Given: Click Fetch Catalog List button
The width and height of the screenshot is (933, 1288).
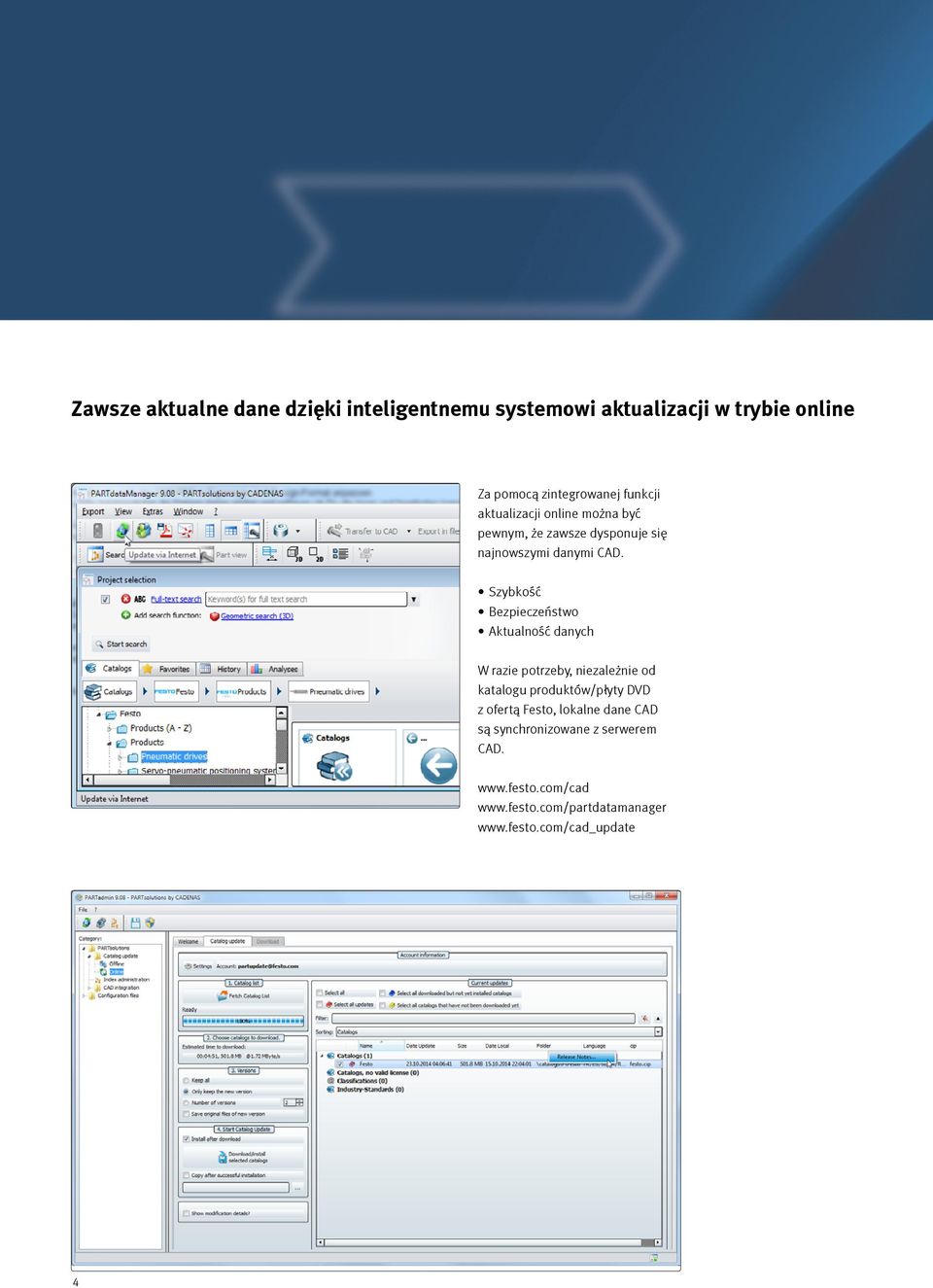Looking at the screenshot, I should pyautogui.click(x=243, y=995).
